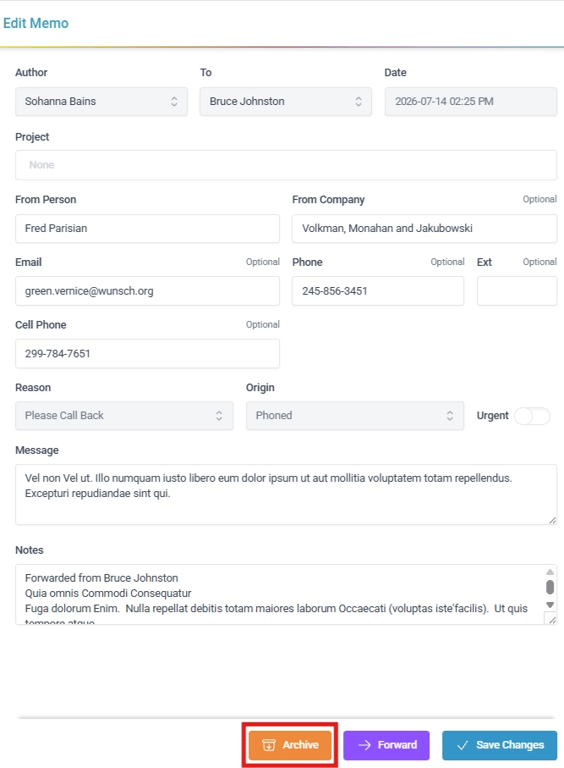Click the Notes scrollbar down arrow
The height and width of the screenshot is (768, 564).
tap(550, 605)
